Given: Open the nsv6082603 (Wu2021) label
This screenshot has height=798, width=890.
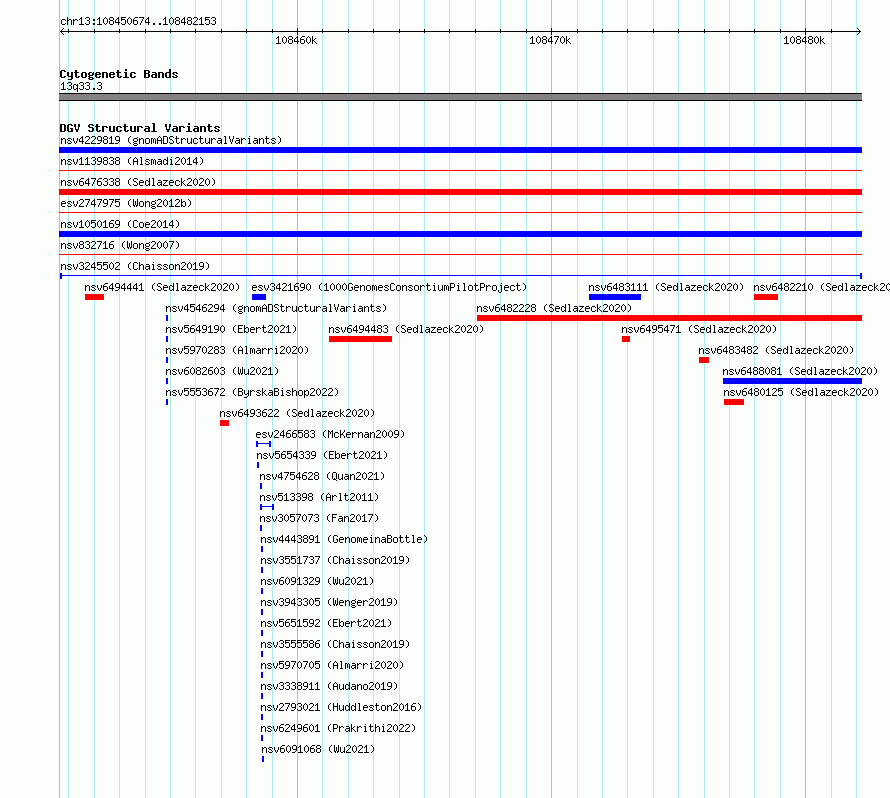Looking at the screenshot, I should coord(222,371).
